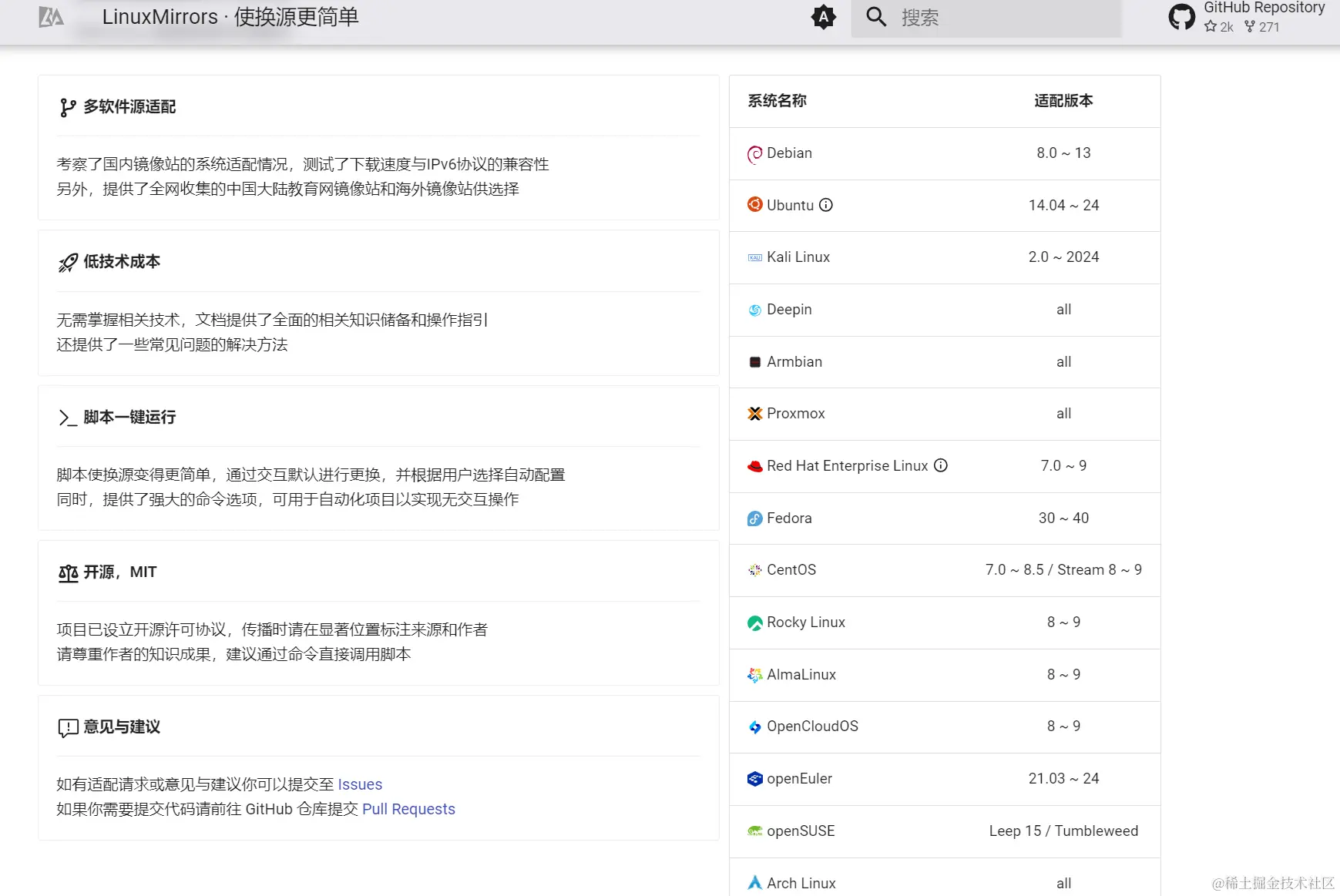Viewport: 1340px width, 896px height.
Task: Click the 意见与建议 card heading
Action: tap(122, 727)
